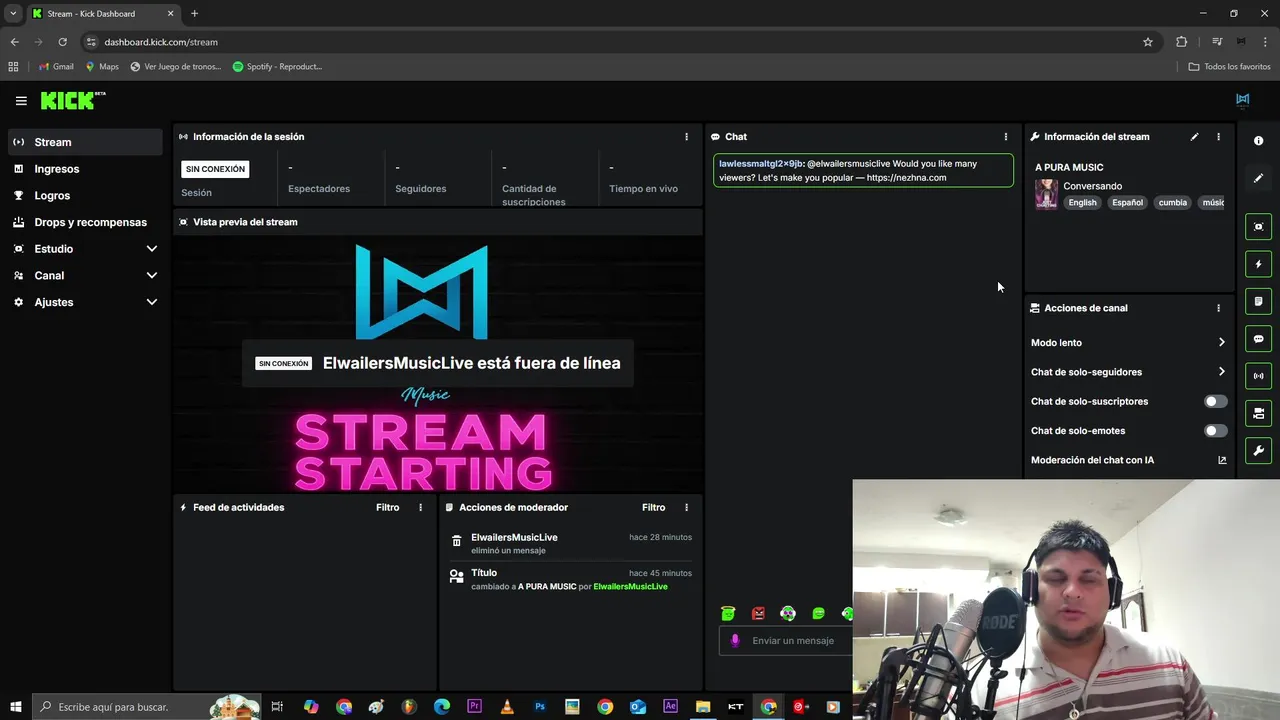Open Información de la sesión three-dot menu

click(686, 137)
